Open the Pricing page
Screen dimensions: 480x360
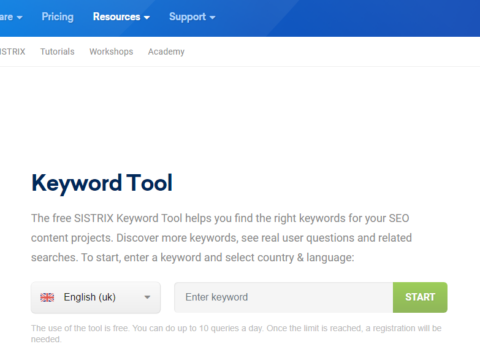(57, 17)
